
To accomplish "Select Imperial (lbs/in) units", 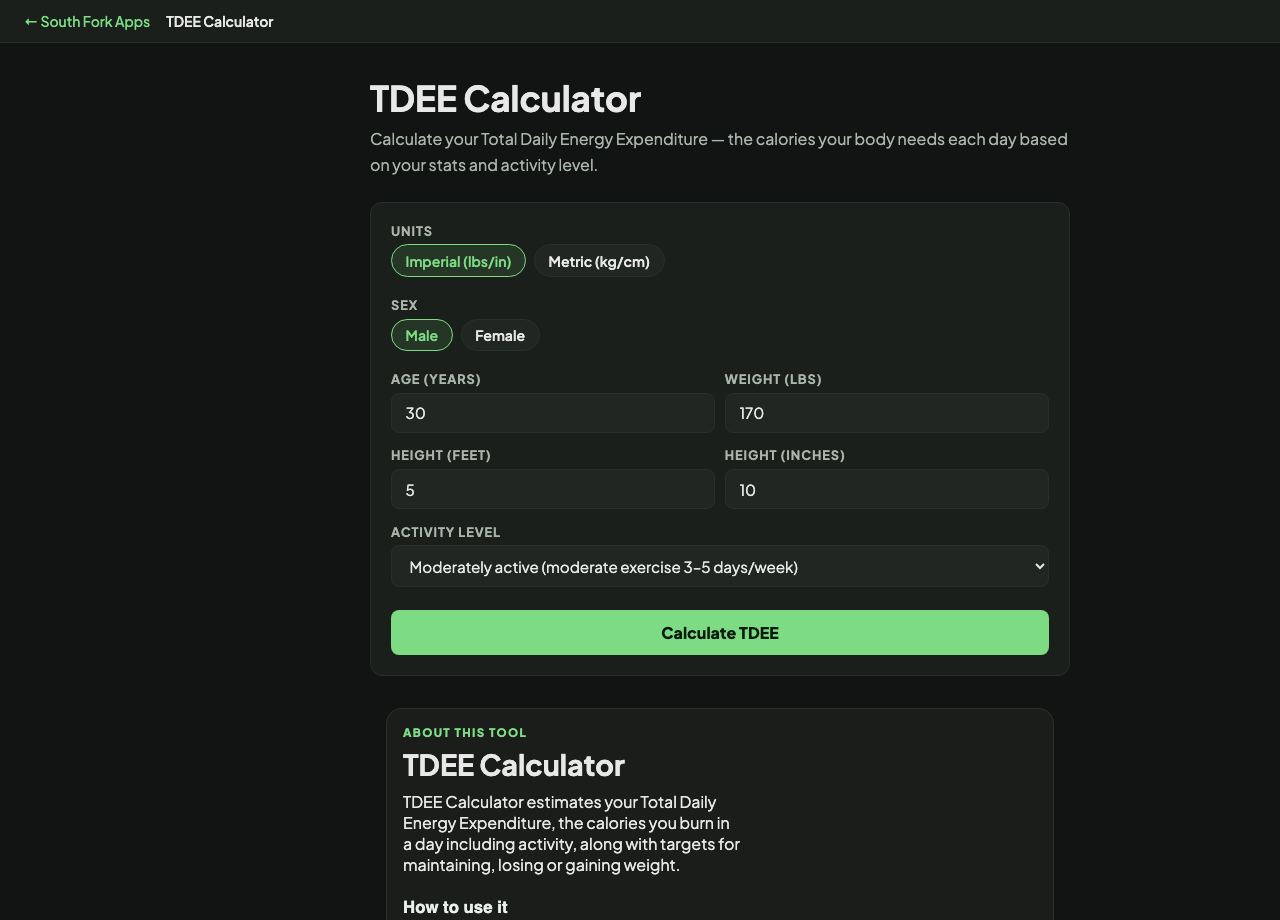I will pos(458,261).
